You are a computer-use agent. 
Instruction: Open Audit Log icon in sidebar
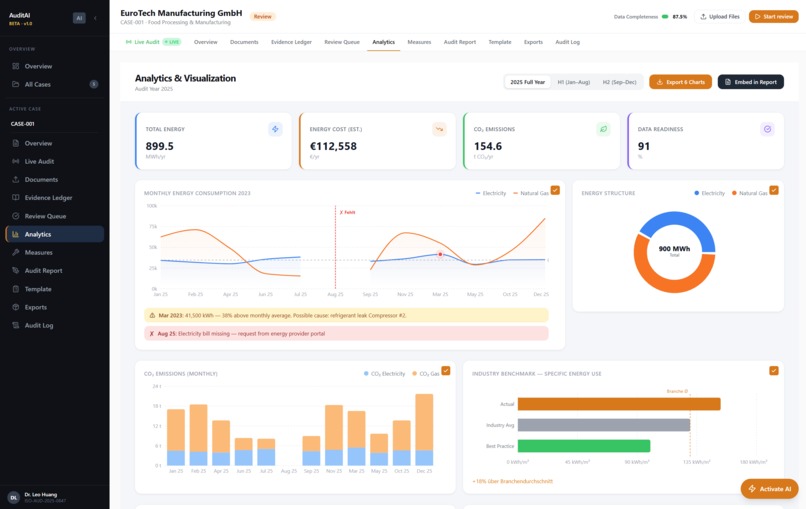[x=15, y=325]
